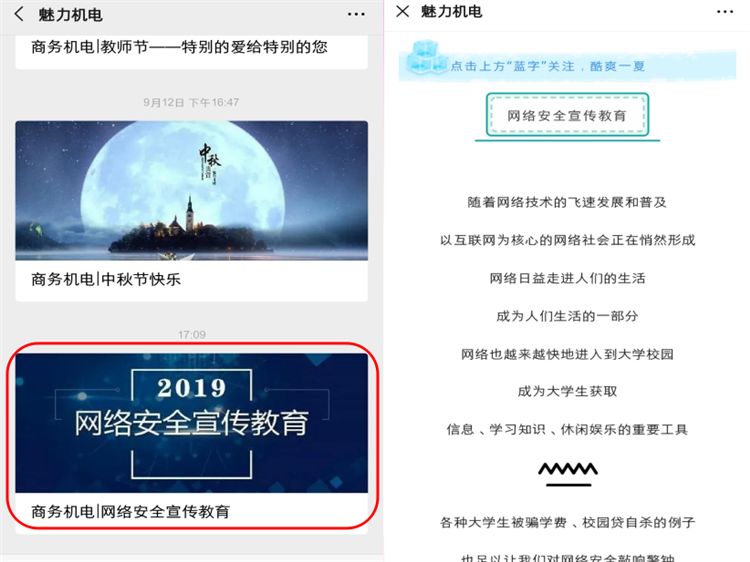The width and height of the screenshot is (750, 562).
Task: Open the 中秋节 moon image thumbnail
Action: [191, 190]
